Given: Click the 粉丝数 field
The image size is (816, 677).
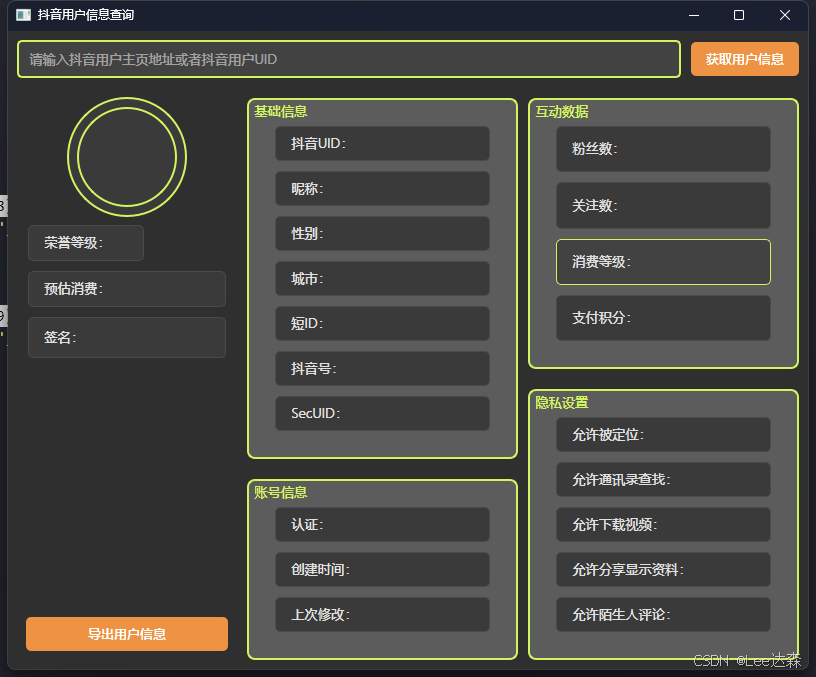Looking at the screenshot, I should [664, 149].
